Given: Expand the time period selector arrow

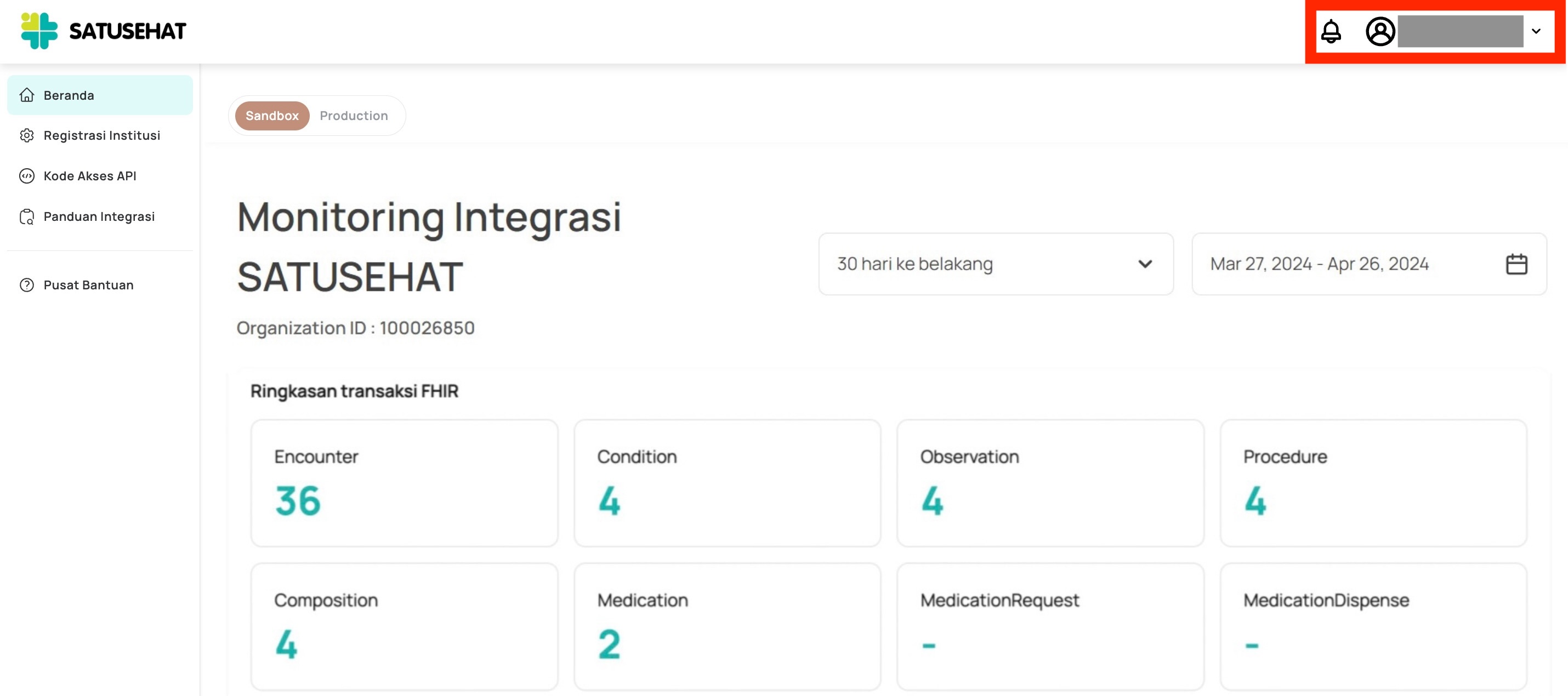Looking at the screenshot, I should 1144,264.
